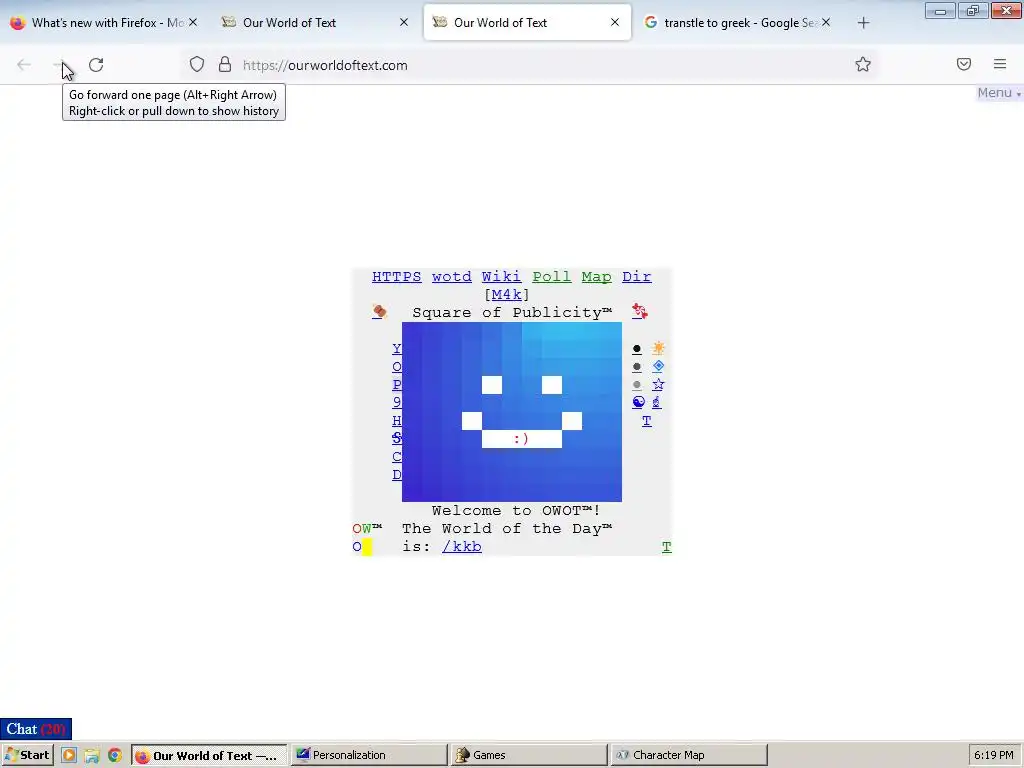Click the system clock showing 6:19 PM
1024x768 pixels.
coord(994,755)
